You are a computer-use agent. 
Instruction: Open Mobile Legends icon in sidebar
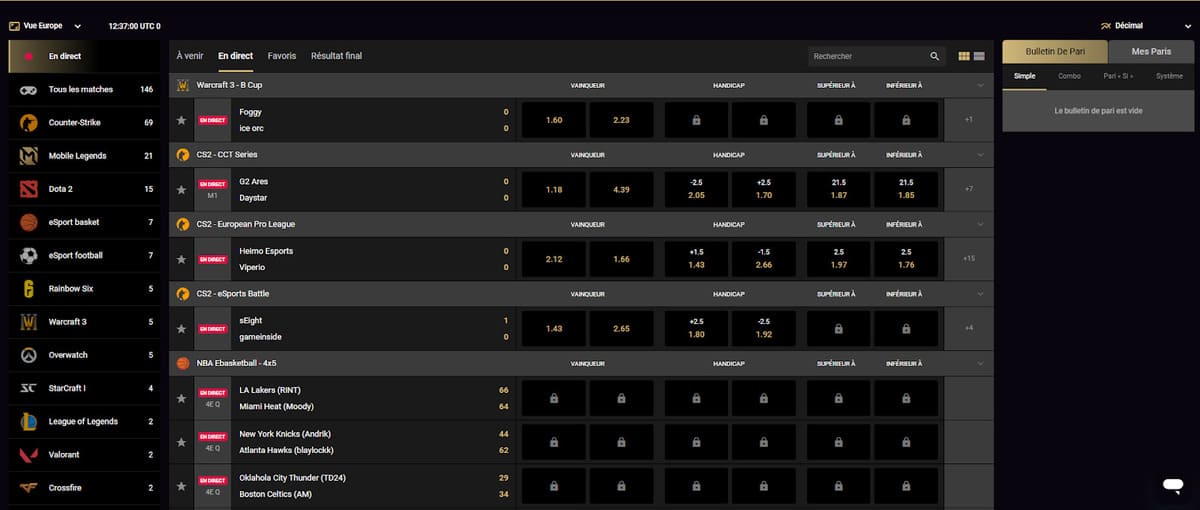[29, 156]
